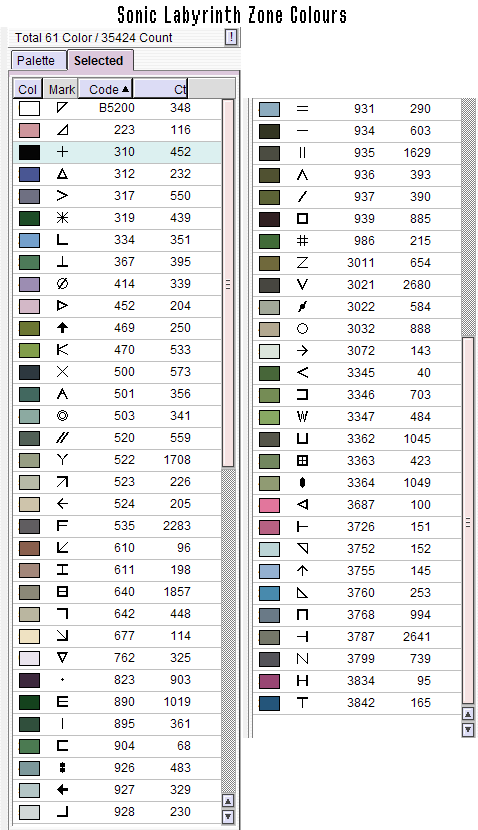Select dark green swatch for code 890

[30, 702]
